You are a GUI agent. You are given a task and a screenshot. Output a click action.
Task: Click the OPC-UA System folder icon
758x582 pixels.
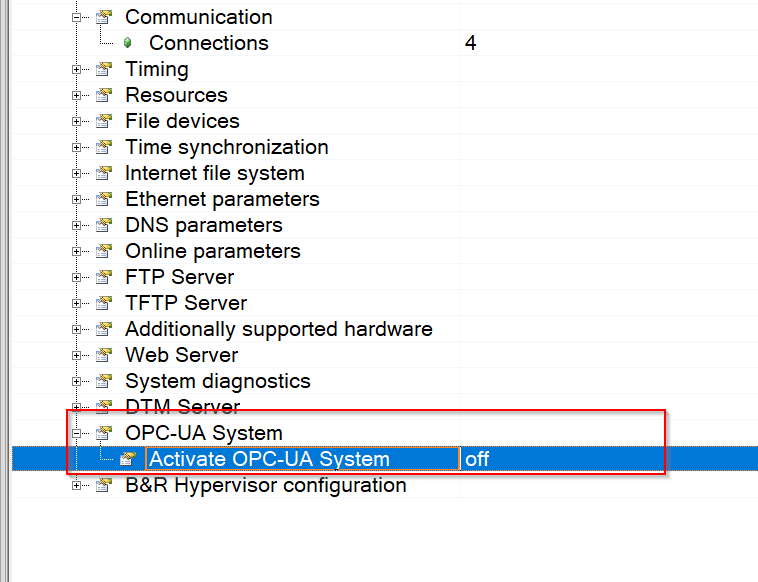point(104,433)
